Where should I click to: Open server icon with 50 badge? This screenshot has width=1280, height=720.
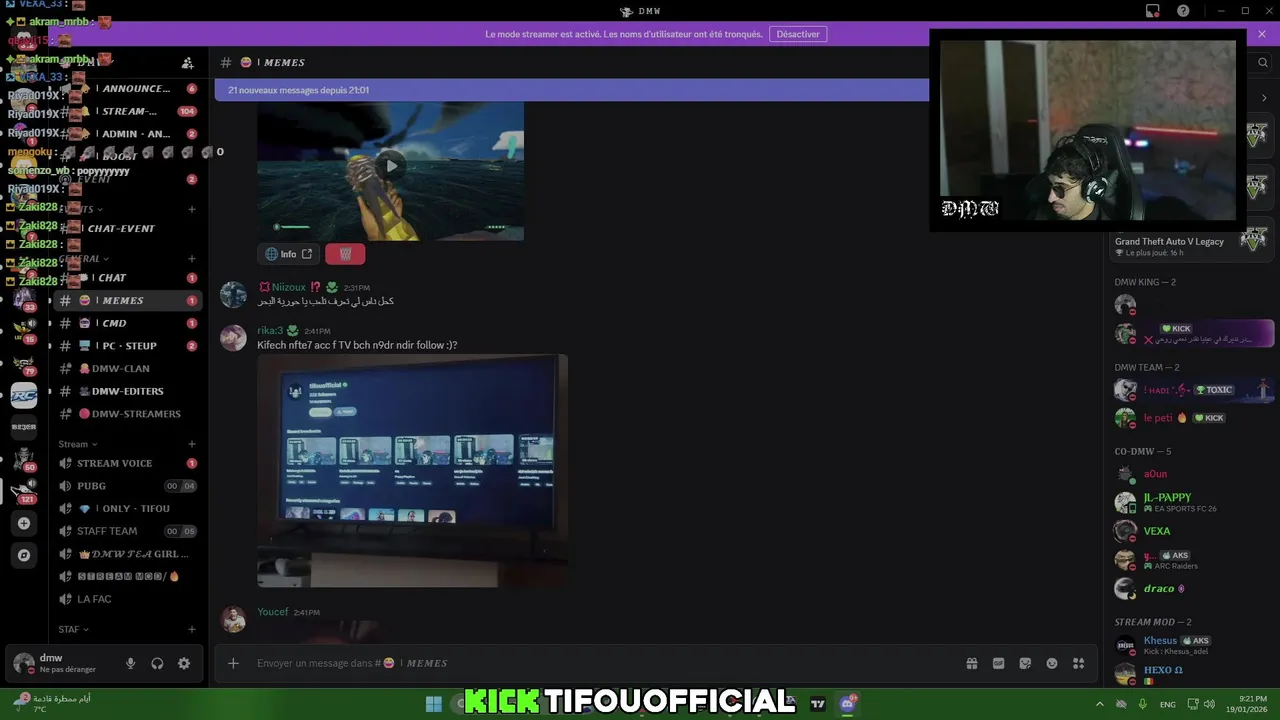click(24, 458)
